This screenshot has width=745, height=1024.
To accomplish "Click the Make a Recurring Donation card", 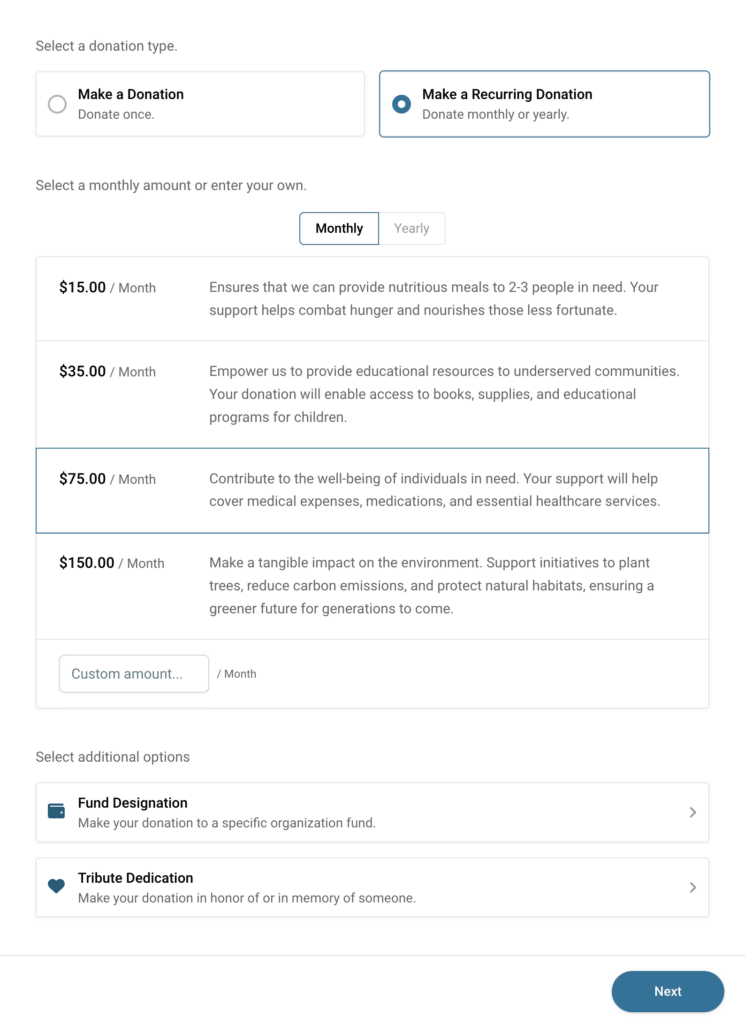I will (544, 103).
